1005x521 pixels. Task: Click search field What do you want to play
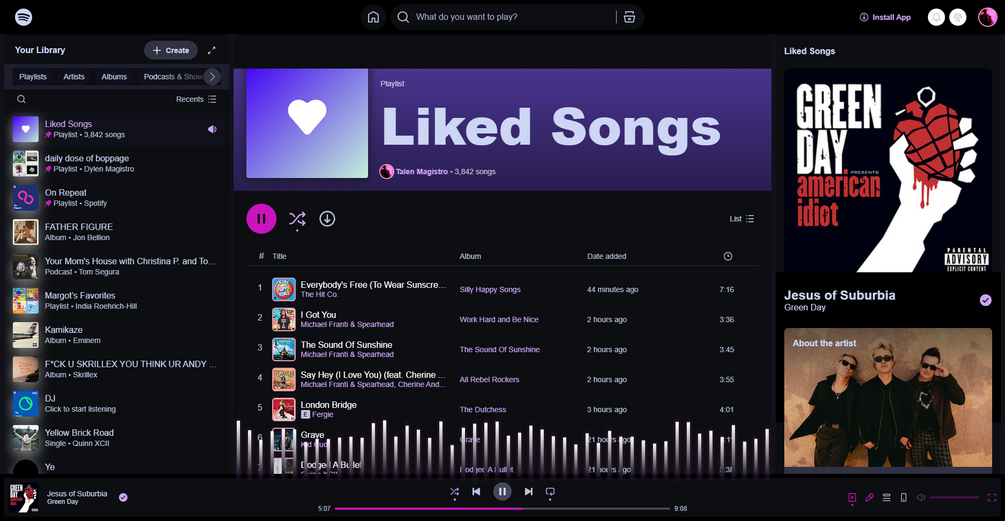pyautogui.click(x=513, y=17)
